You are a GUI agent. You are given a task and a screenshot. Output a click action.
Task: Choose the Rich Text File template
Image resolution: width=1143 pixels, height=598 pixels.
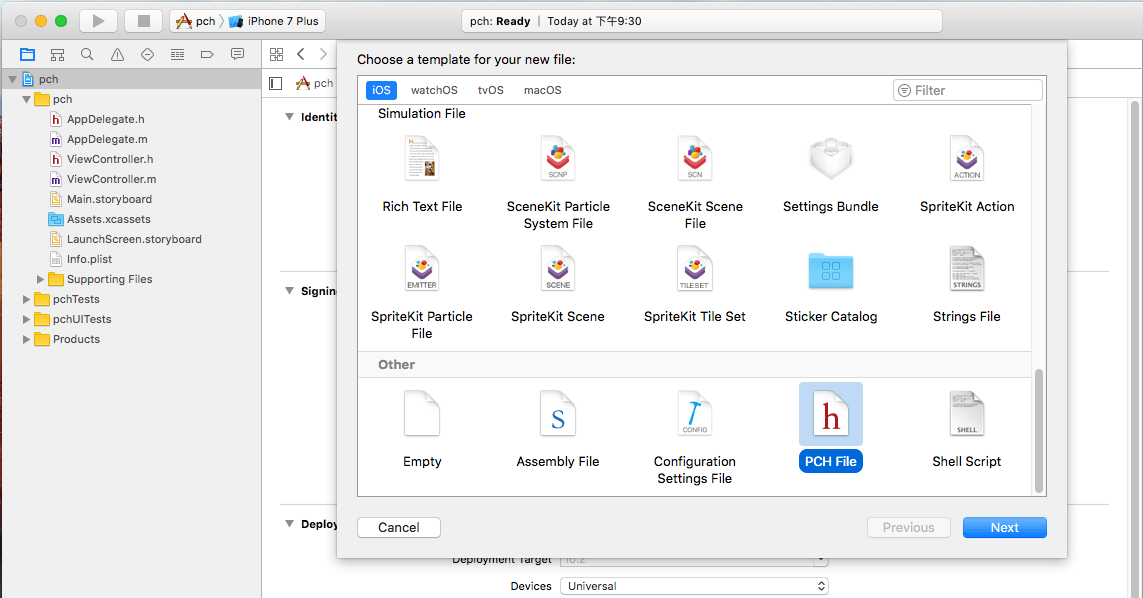(422, 160)
